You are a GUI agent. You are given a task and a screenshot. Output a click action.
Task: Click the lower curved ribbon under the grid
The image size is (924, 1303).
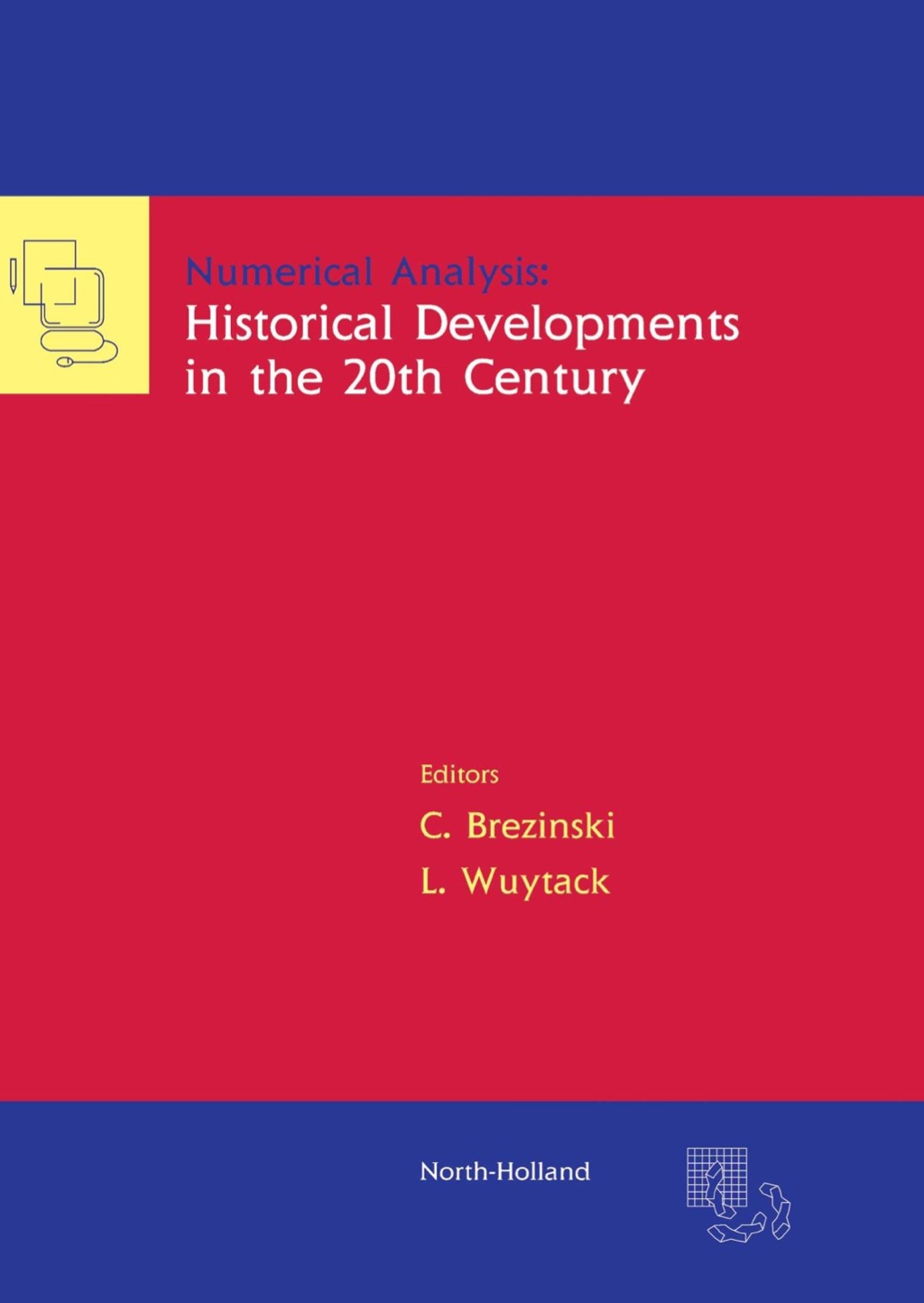[x=733, y=1231]
